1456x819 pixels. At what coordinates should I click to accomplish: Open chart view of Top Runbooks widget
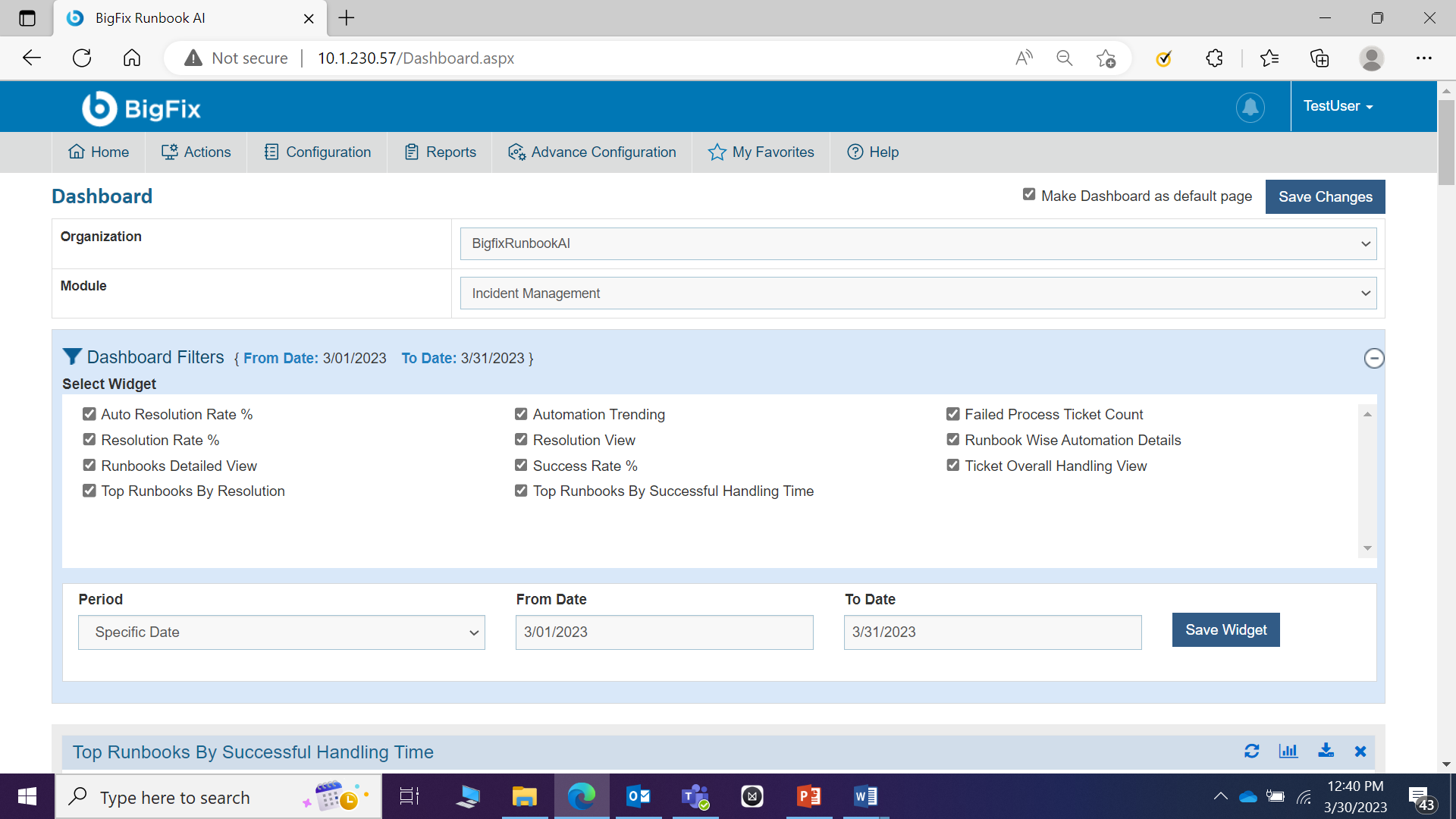(1288, 751)
